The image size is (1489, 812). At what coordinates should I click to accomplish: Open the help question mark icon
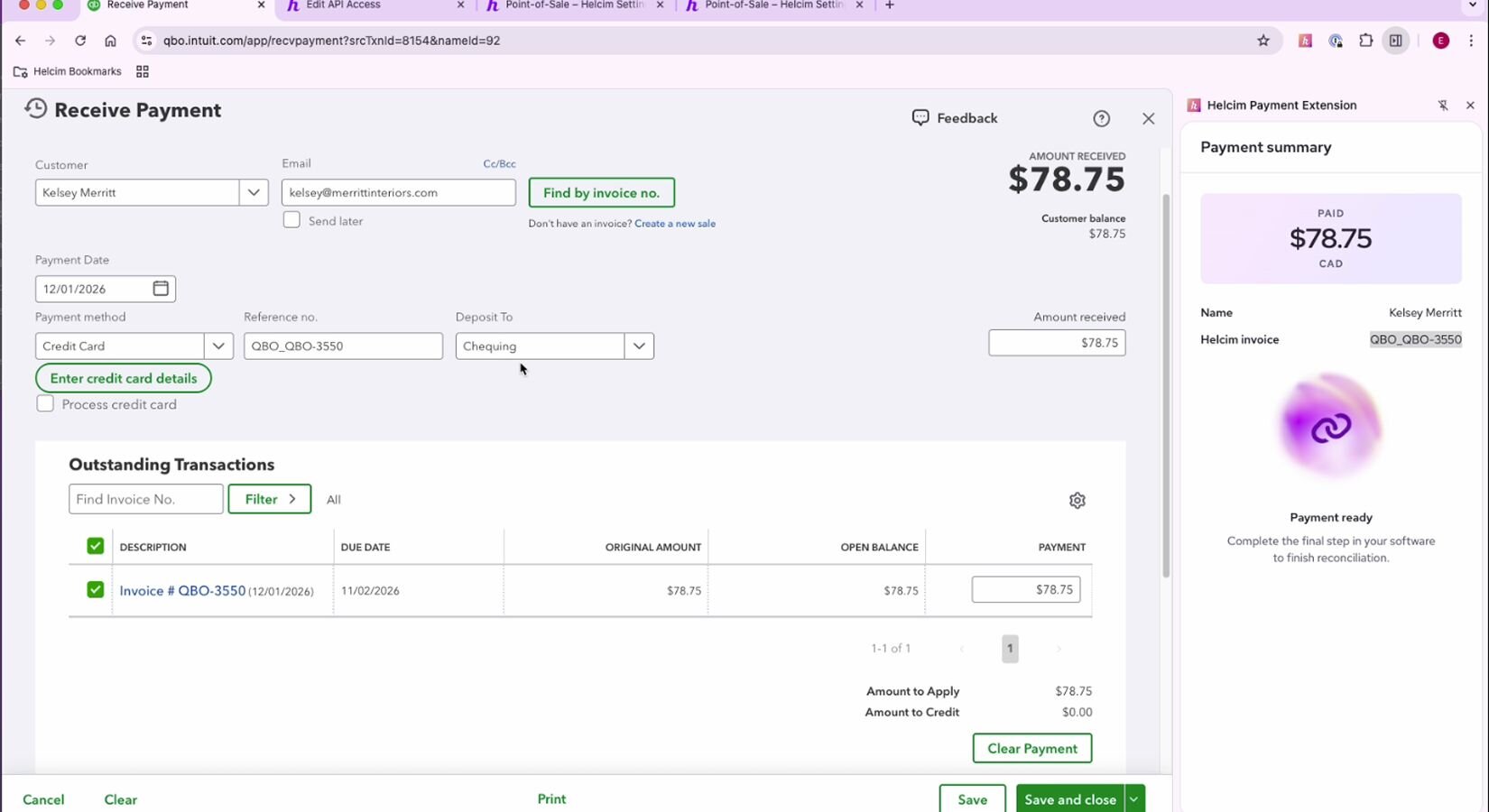pyautogui.click(x=1101, y=119)
